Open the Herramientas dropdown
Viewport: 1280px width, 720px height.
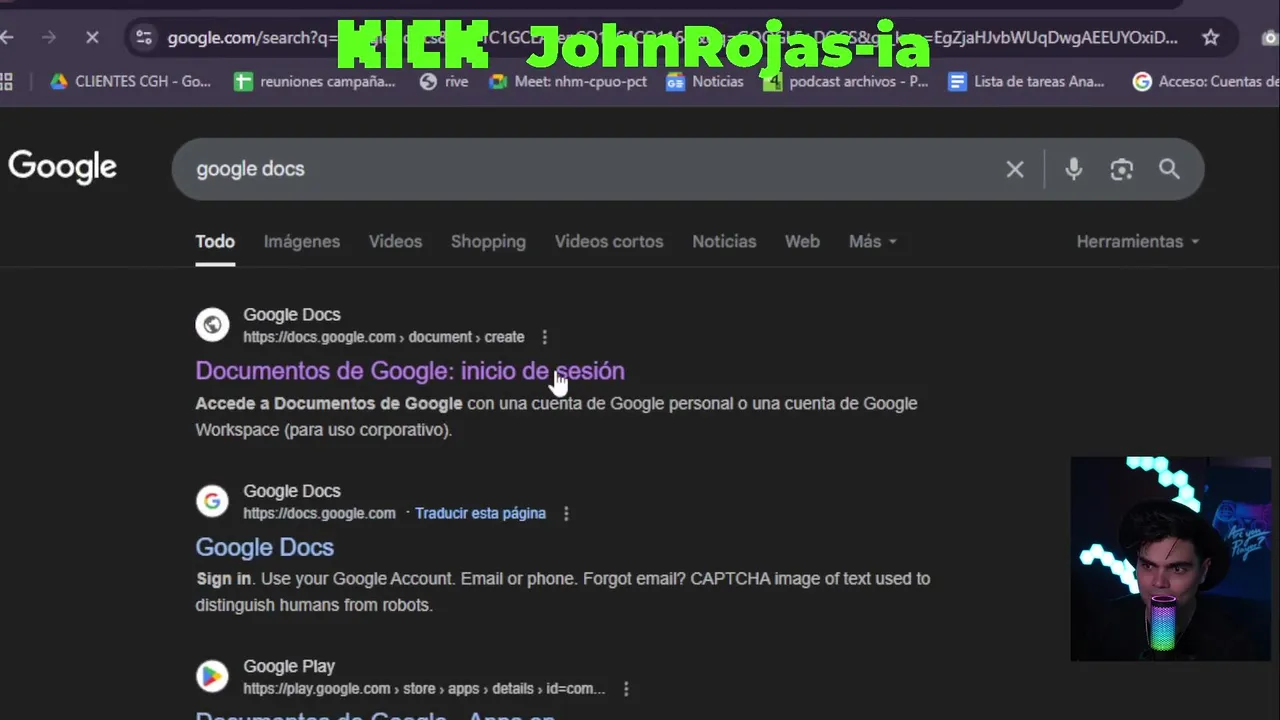(x=1137, y=242)
